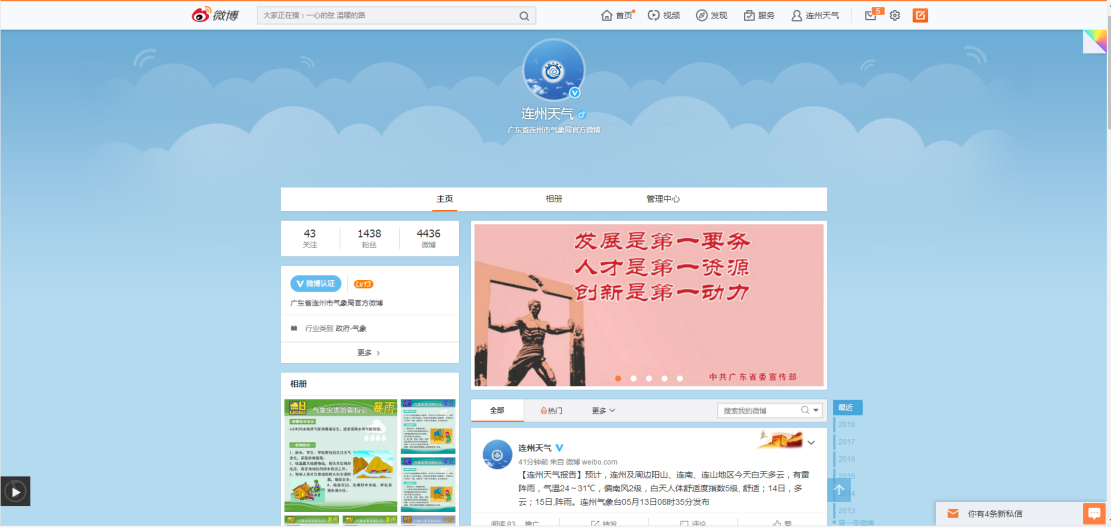Open 你有4条新私信 notification

pos(995,514)
